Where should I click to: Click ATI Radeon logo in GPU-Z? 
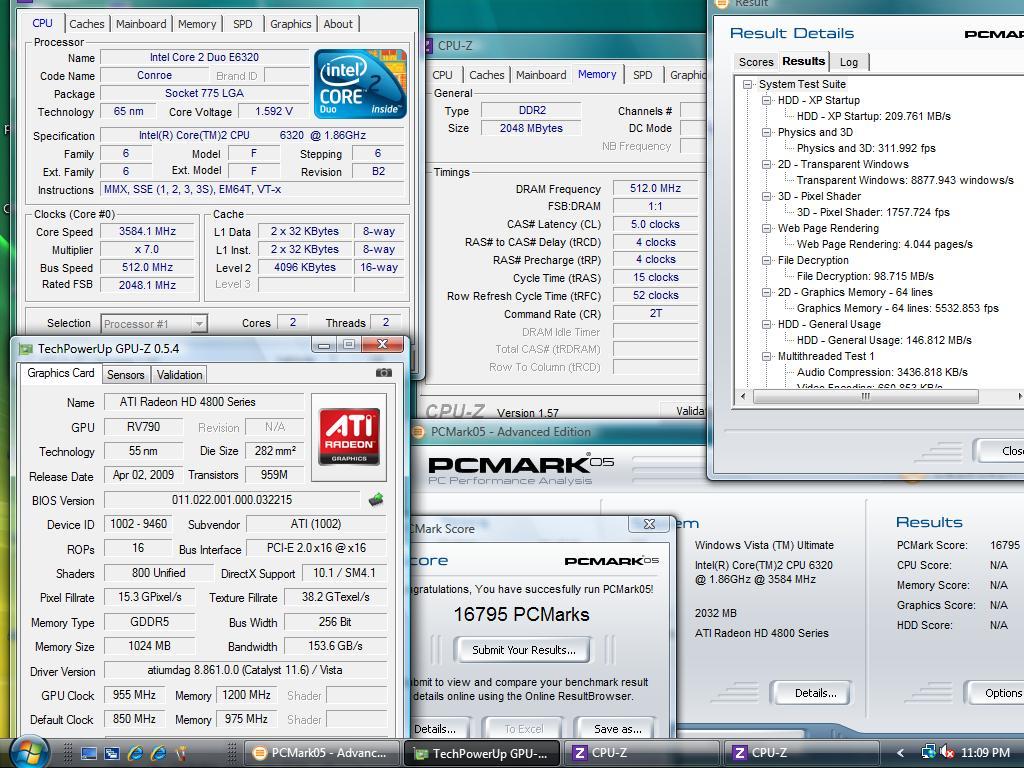(349, 437)
